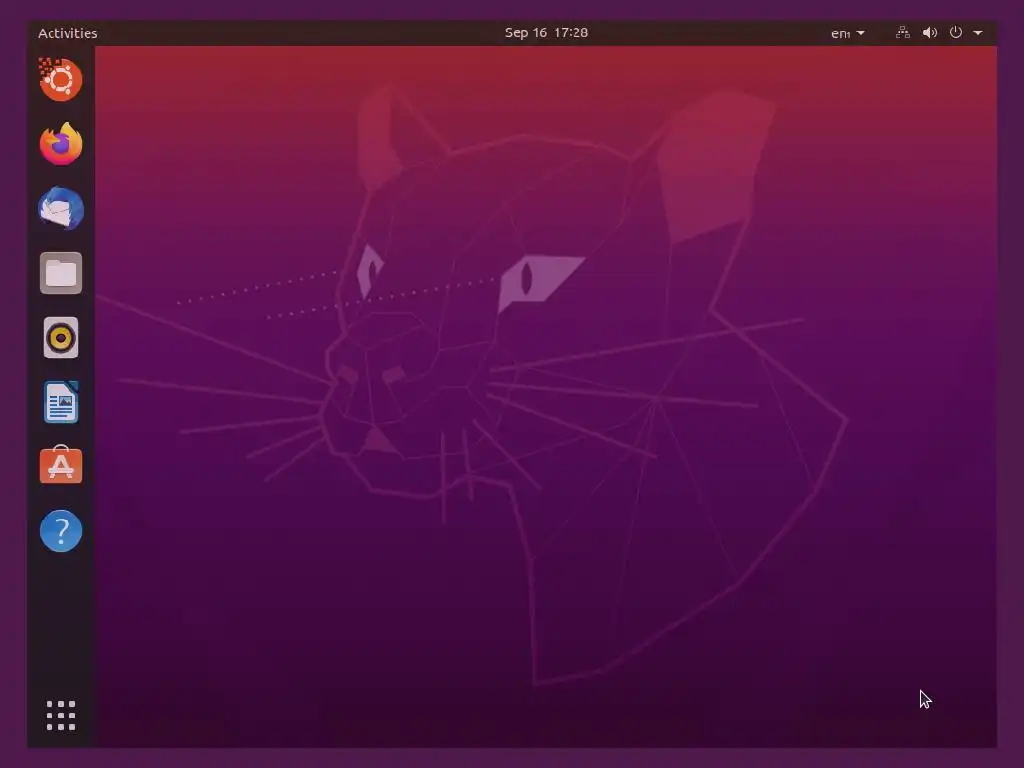Open the Files manager
Screen dimensions: 1024x768
[61, 273]
